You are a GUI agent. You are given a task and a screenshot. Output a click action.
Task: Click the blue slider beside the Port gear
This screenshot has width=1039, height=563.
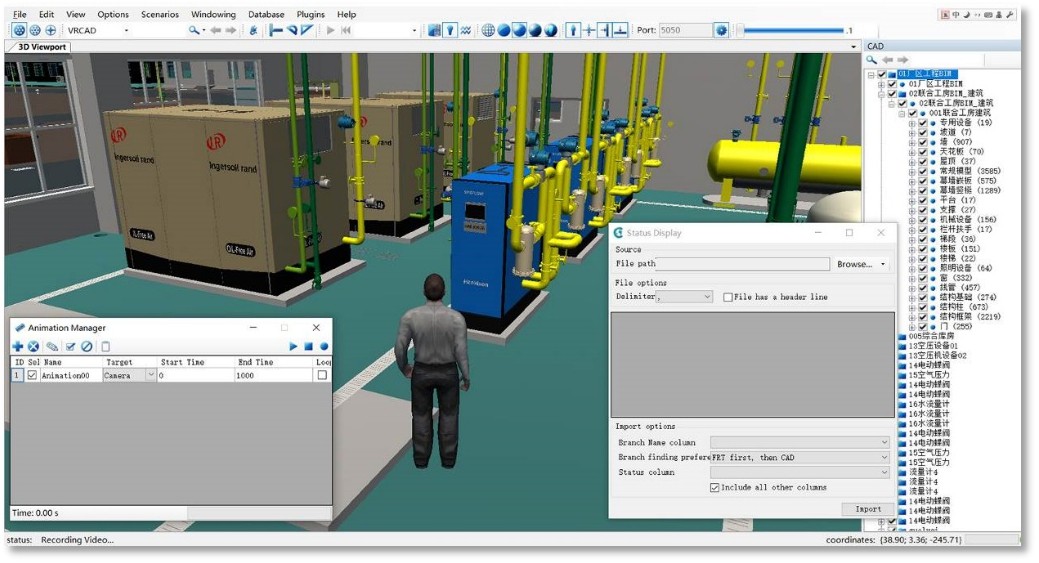[x=790, y=30]
